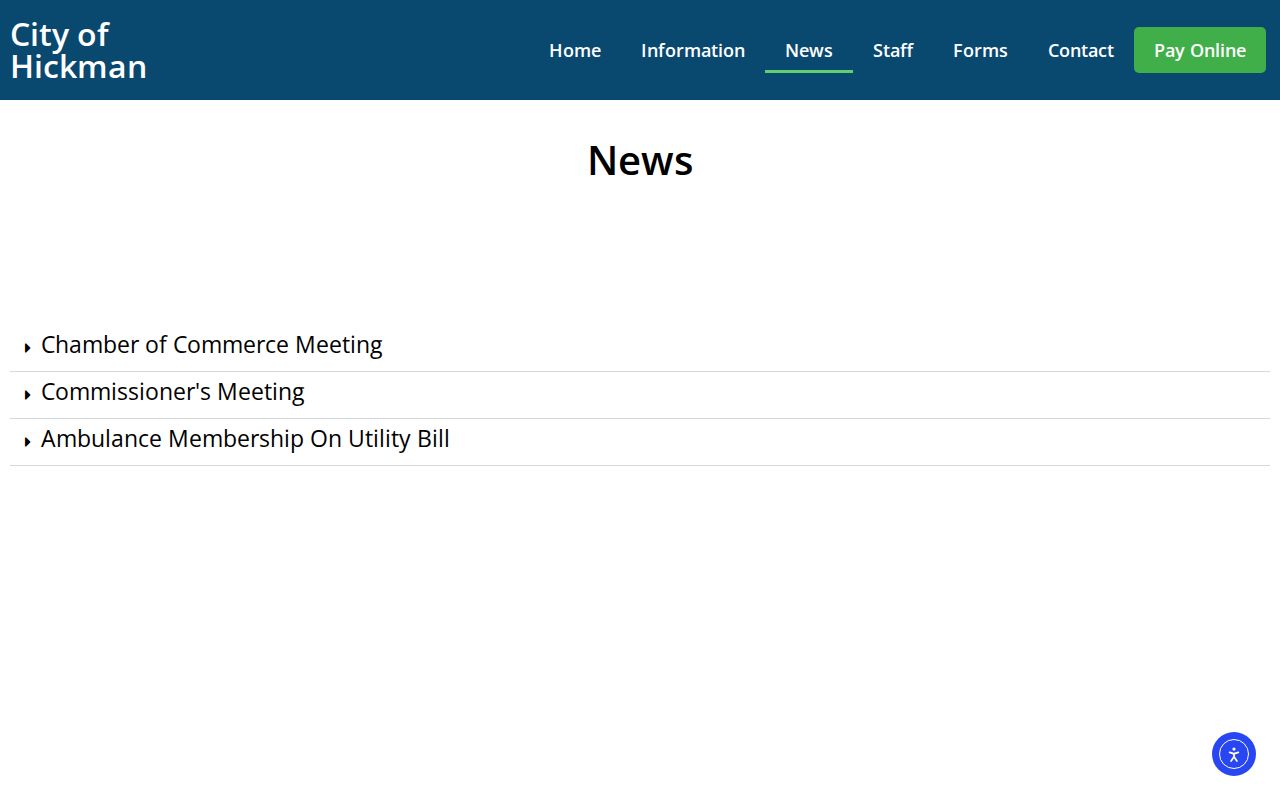Click Ambulance Membership On Utility Bill text
This screenshot has height=800, width=1280.
[245, 439]
